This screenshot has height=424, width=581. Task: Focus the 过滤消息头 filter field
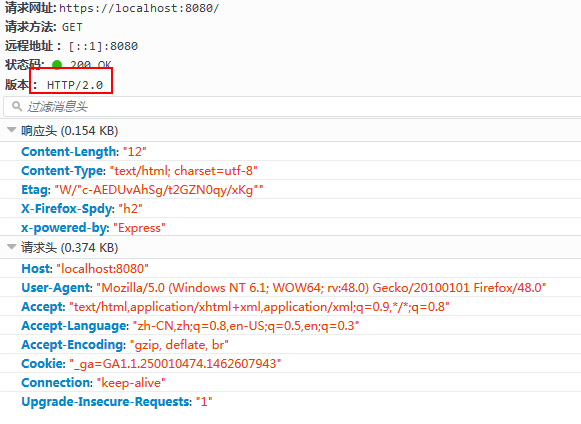click(292, 107)
